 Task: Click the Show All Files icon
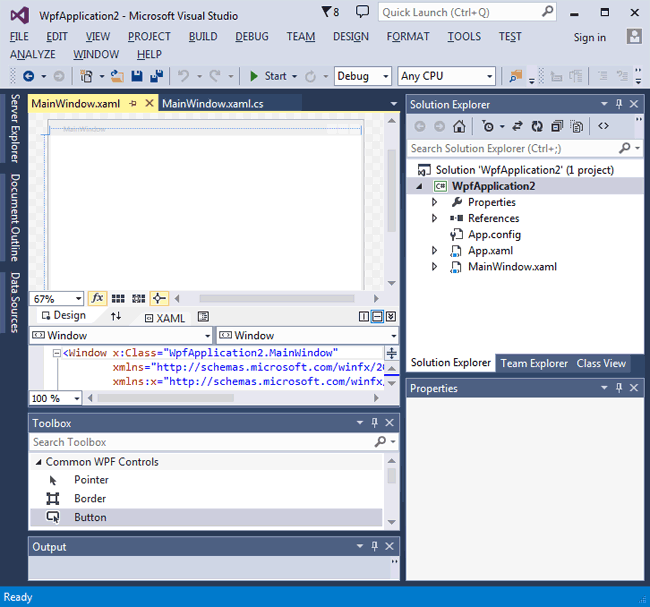pos(577,126)
